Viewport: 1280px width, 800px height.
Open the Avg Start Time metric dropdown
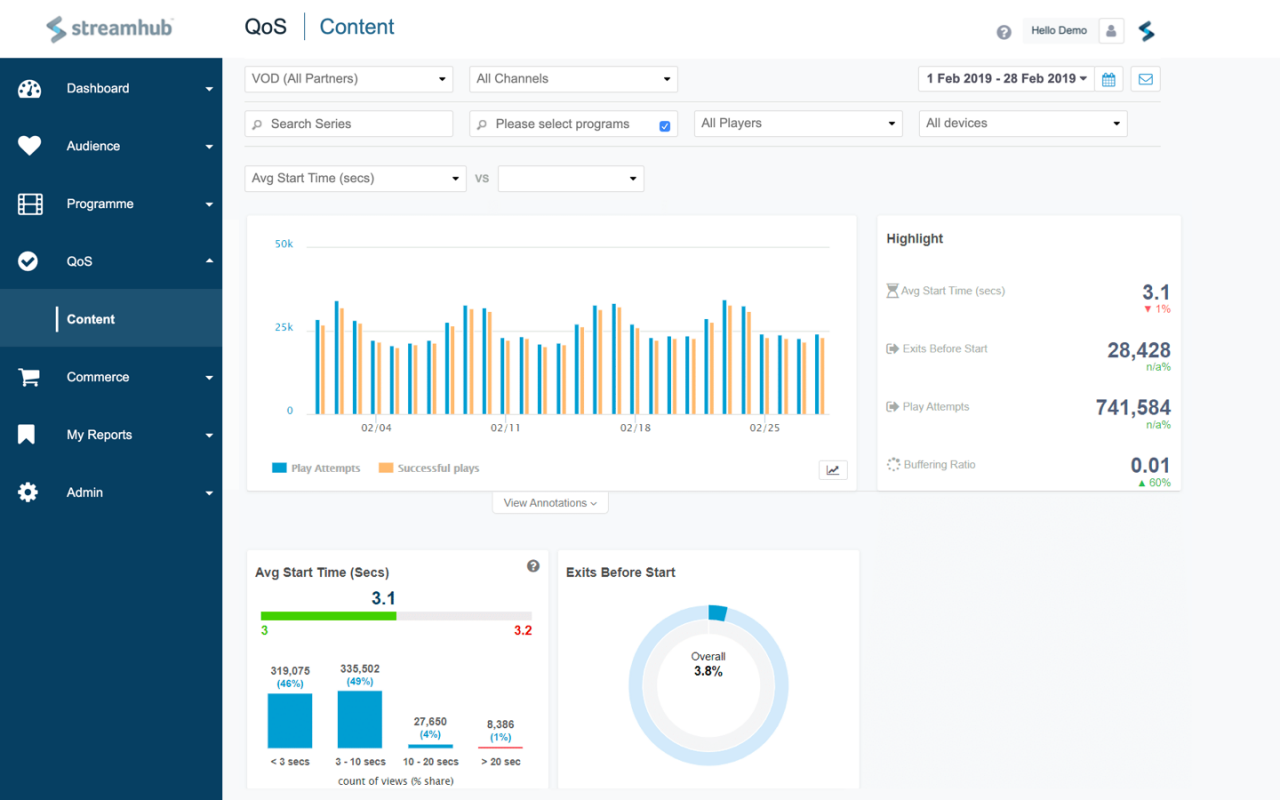coord(355,178)
